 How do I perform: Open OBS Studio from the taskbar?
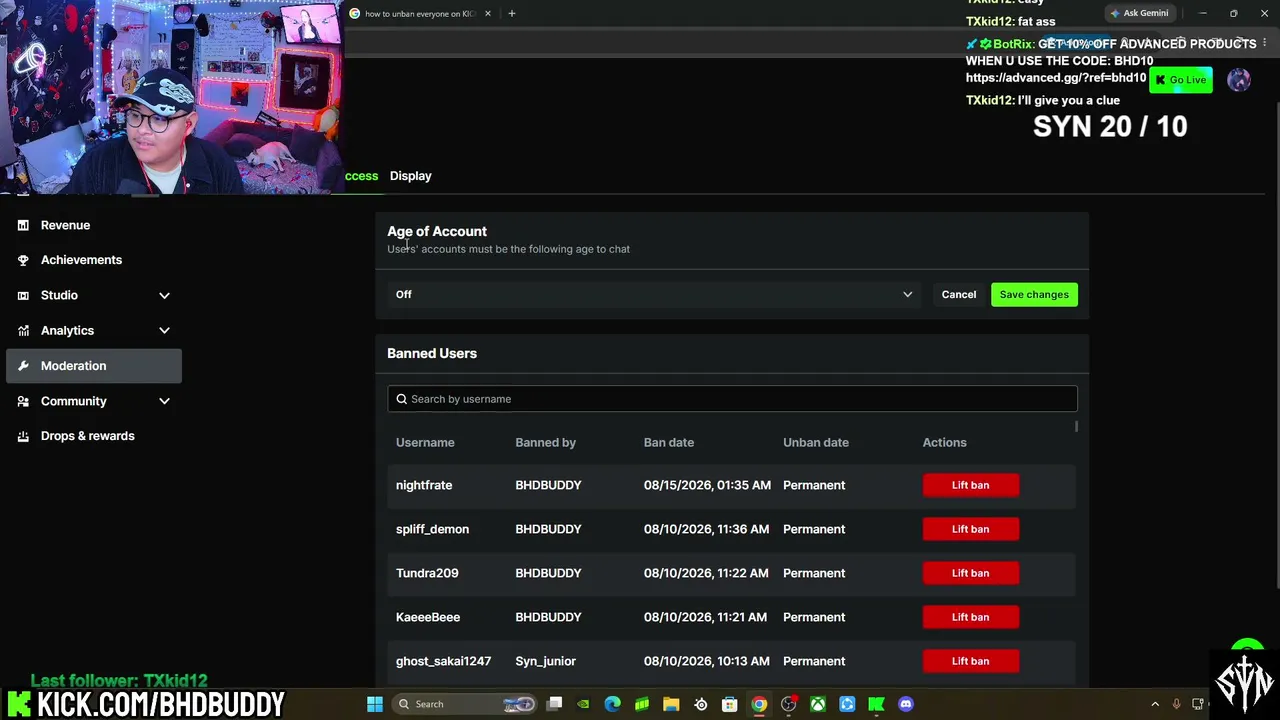point(788,704)
